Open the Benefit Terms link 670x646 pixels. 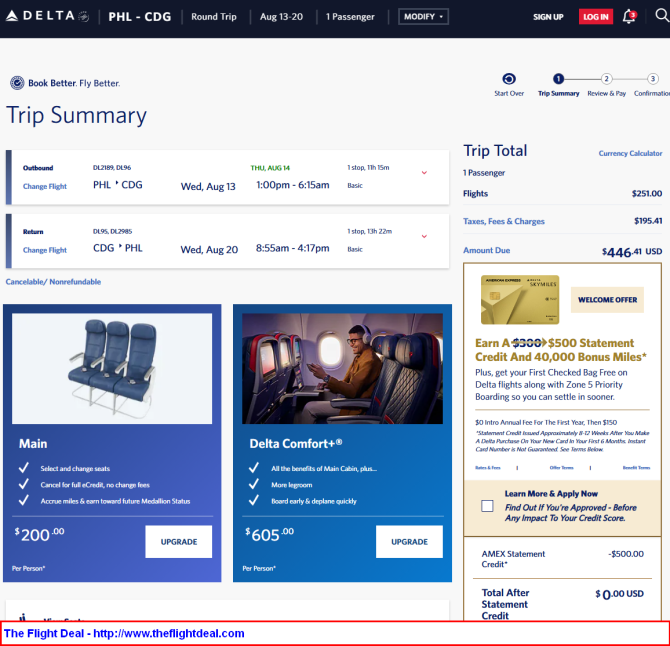point(636,468)
